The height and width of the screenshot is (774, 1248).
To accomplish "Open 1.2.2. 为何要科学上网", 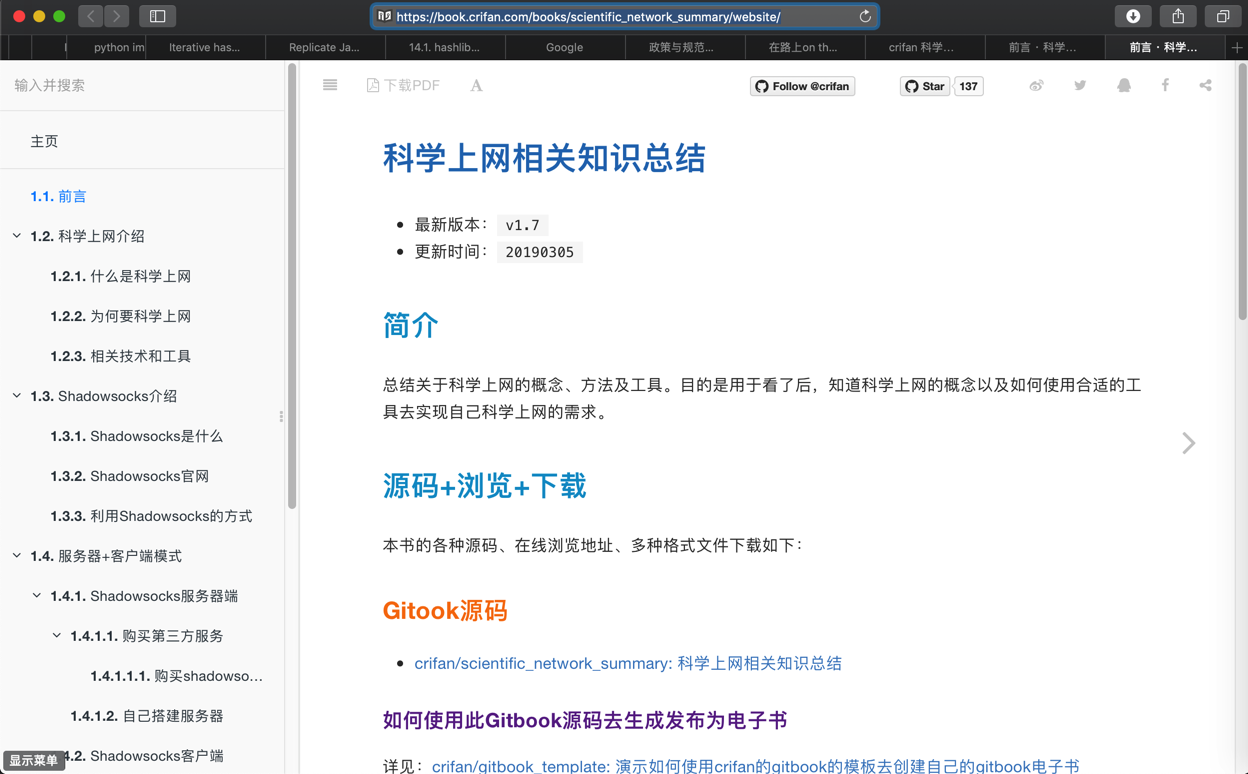I will click(x=120, y=316).
